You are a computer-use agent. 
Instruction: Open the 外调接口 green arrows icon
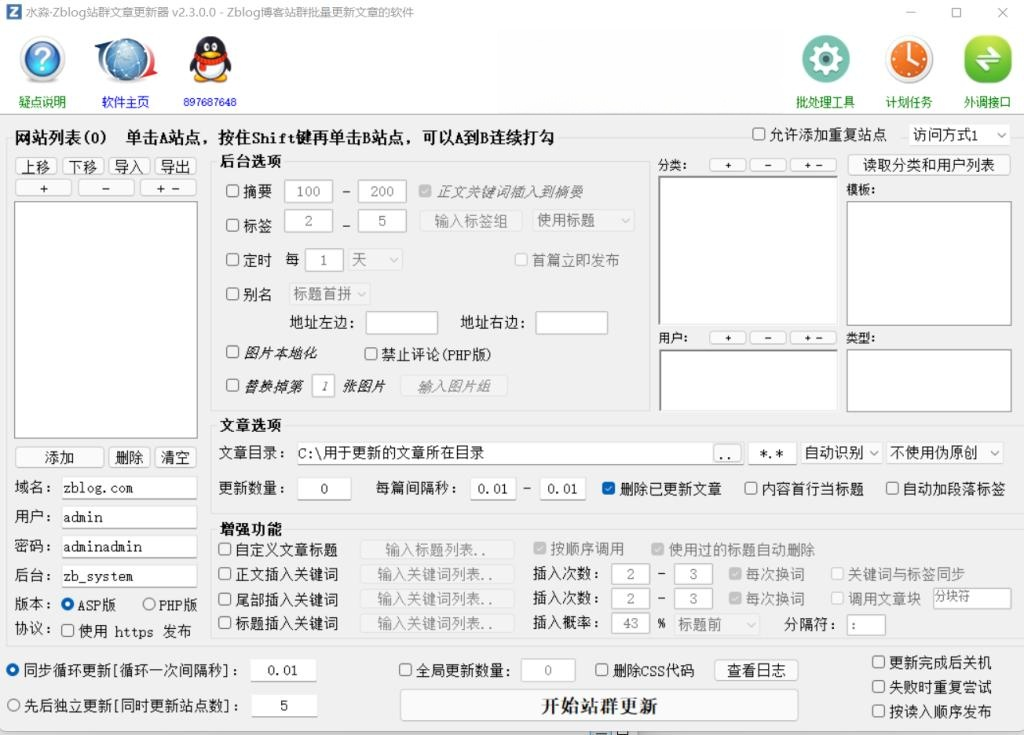pyautogui.click(x=987, y=61)
